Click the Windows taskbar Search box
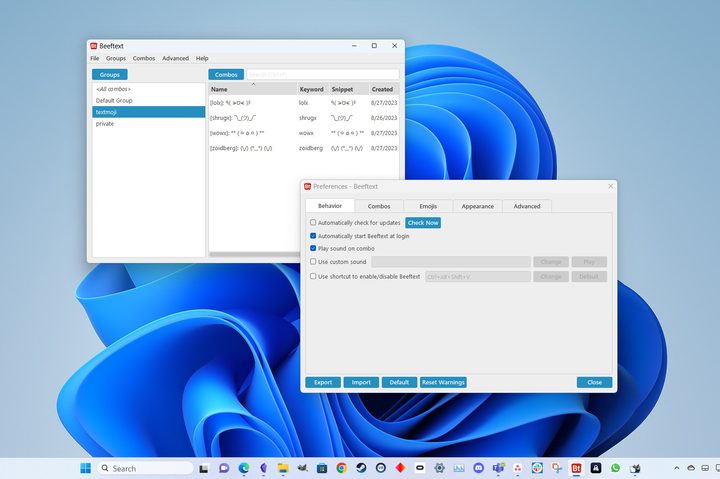Screen dimensions: 720x479 [x=145, y=468]
